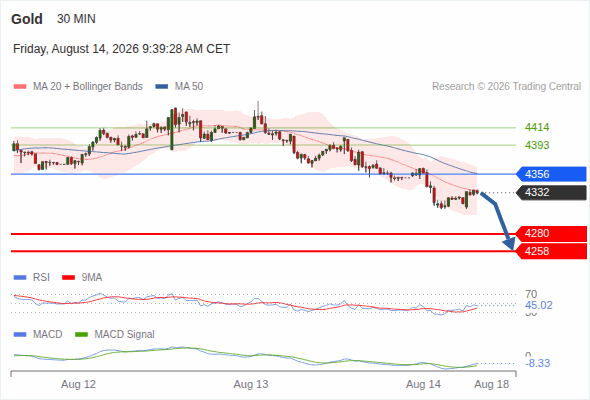This screenshot has width=590, height=400.
Task: Select the 4258 red support tag
Action: pos(551,251)
